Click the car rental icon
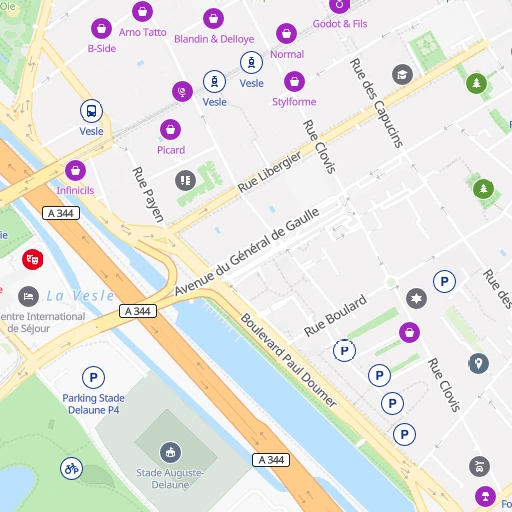512x512 pixels. (479, 466)
